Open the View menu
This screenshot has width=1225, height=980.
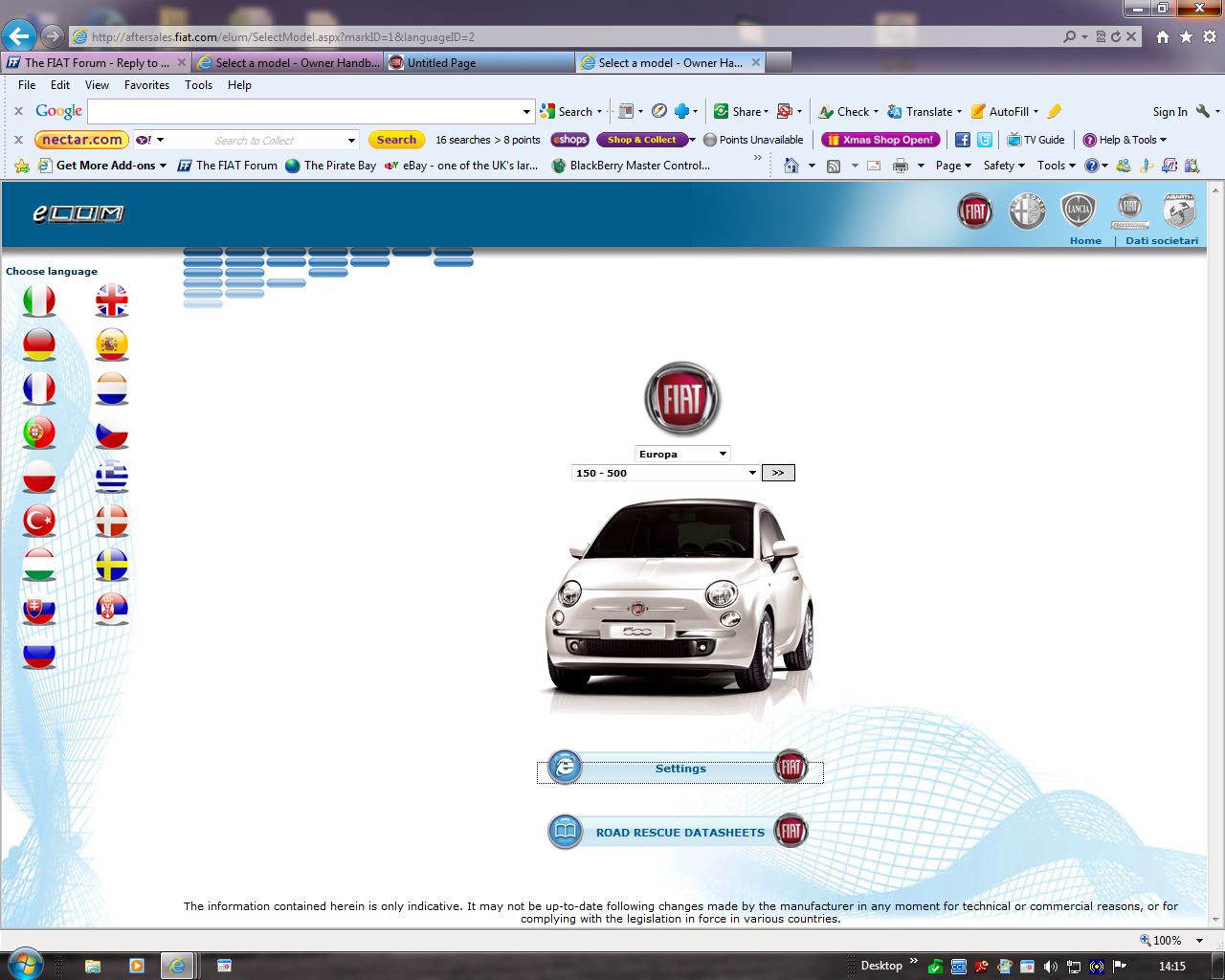[x=97, y=85]
